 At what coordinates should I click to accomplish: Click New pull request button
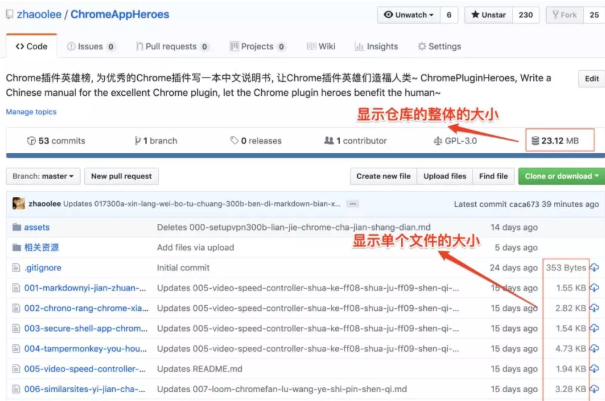pos(121,176)
